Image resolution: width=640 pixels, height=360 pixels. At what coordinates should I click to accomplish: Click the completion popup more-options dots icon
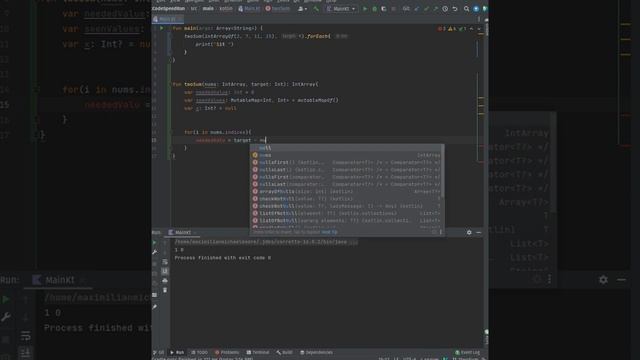click(440, 232)
